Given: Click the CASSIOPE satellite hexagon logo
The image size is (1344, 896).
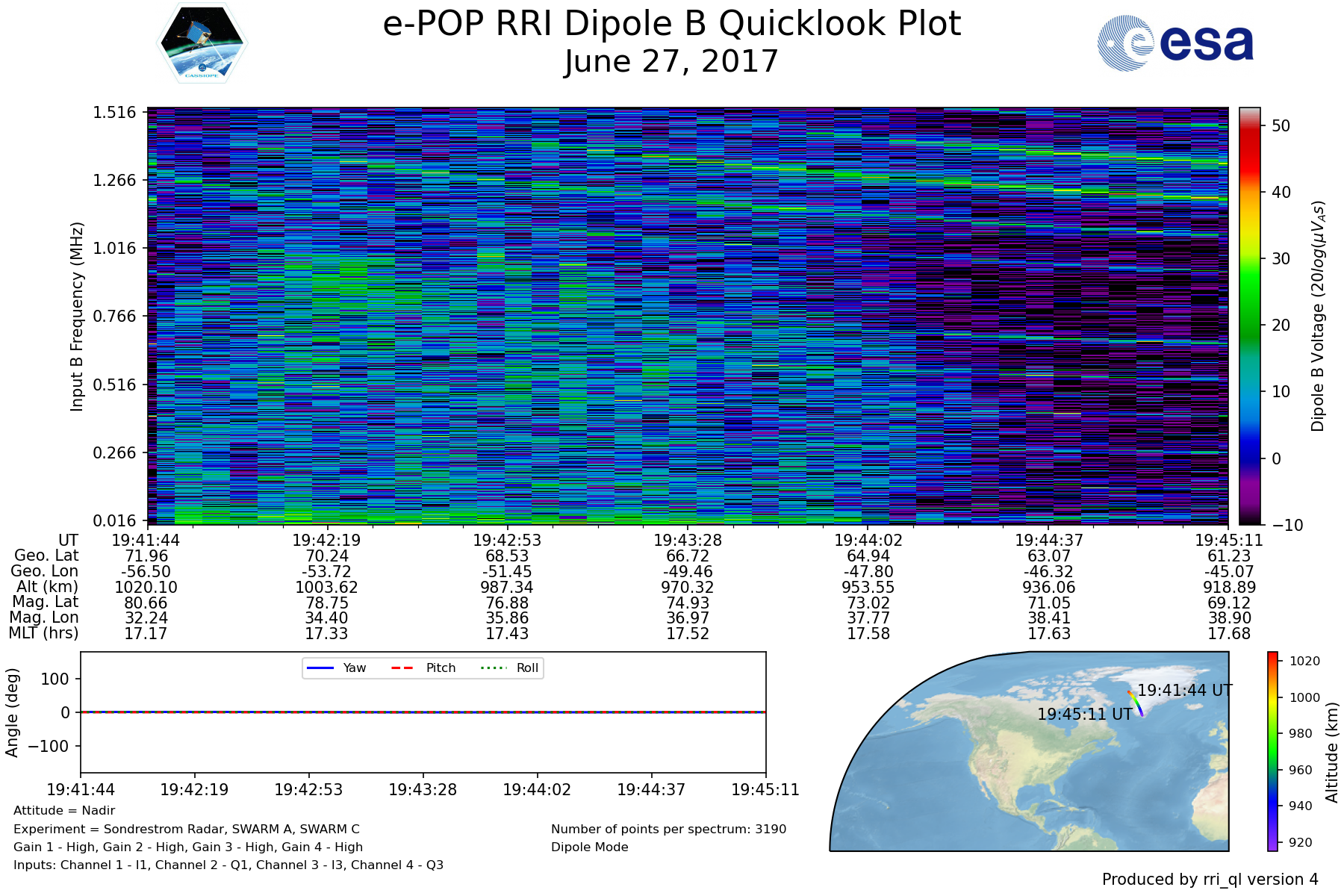Looking at the screenshot, I should [x=202, y=43].
